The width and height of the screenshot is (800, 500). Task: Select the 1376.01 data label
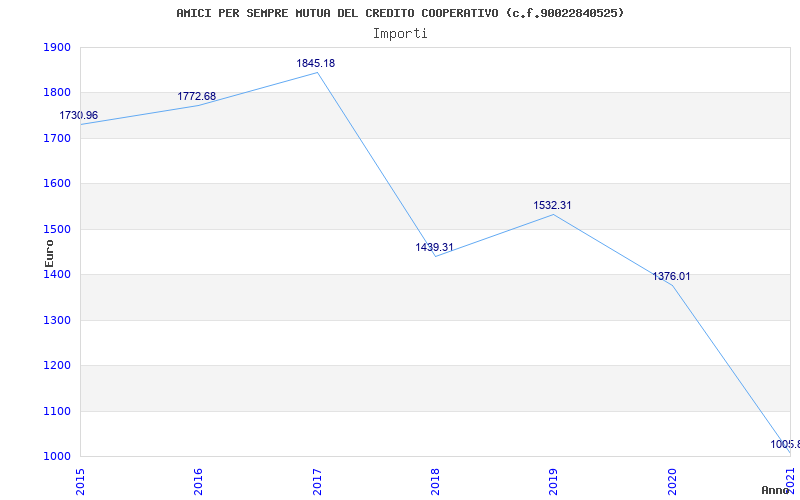(x=671, y=277)
